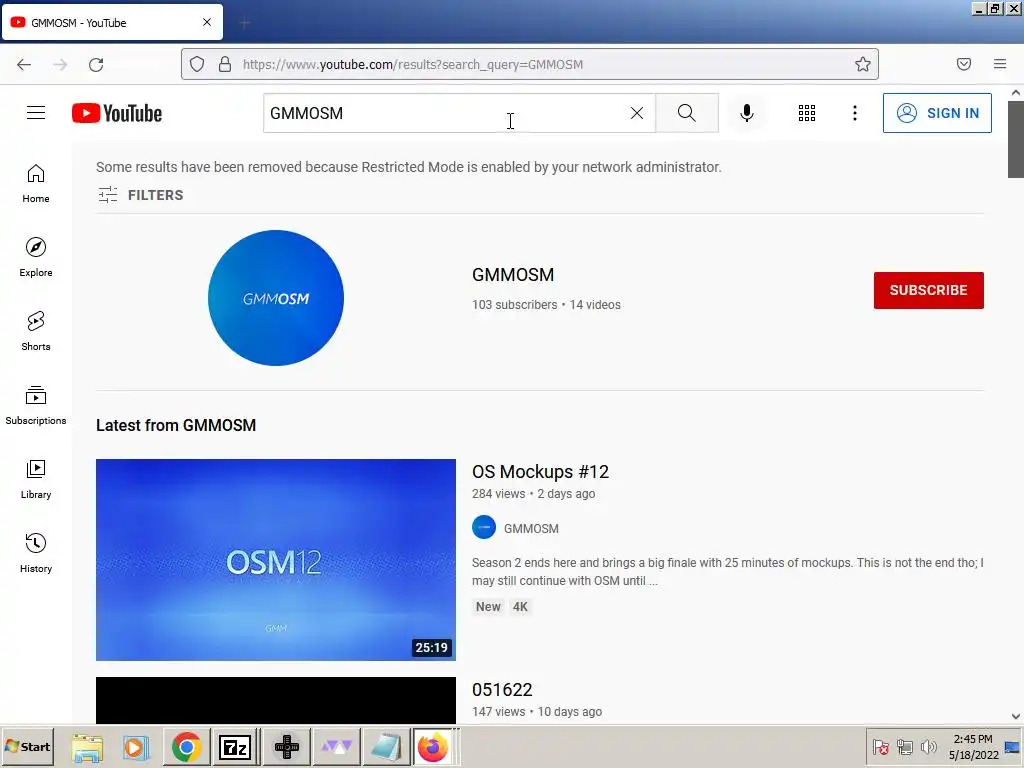Screen dimensions: 1024x768
Task: Open Windows Media Player from taskbar
Action: coord(136,747)
